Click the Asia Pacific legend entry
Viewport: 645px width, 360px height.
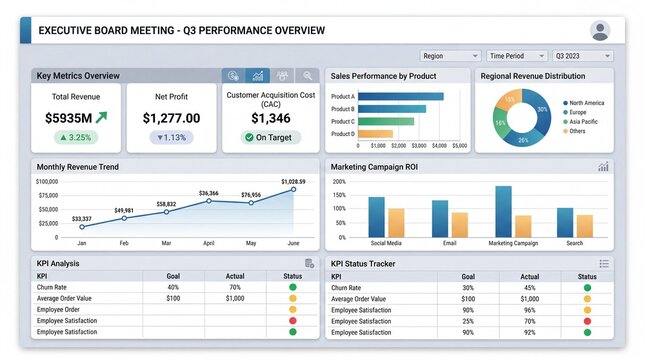(x=580, y=122)
